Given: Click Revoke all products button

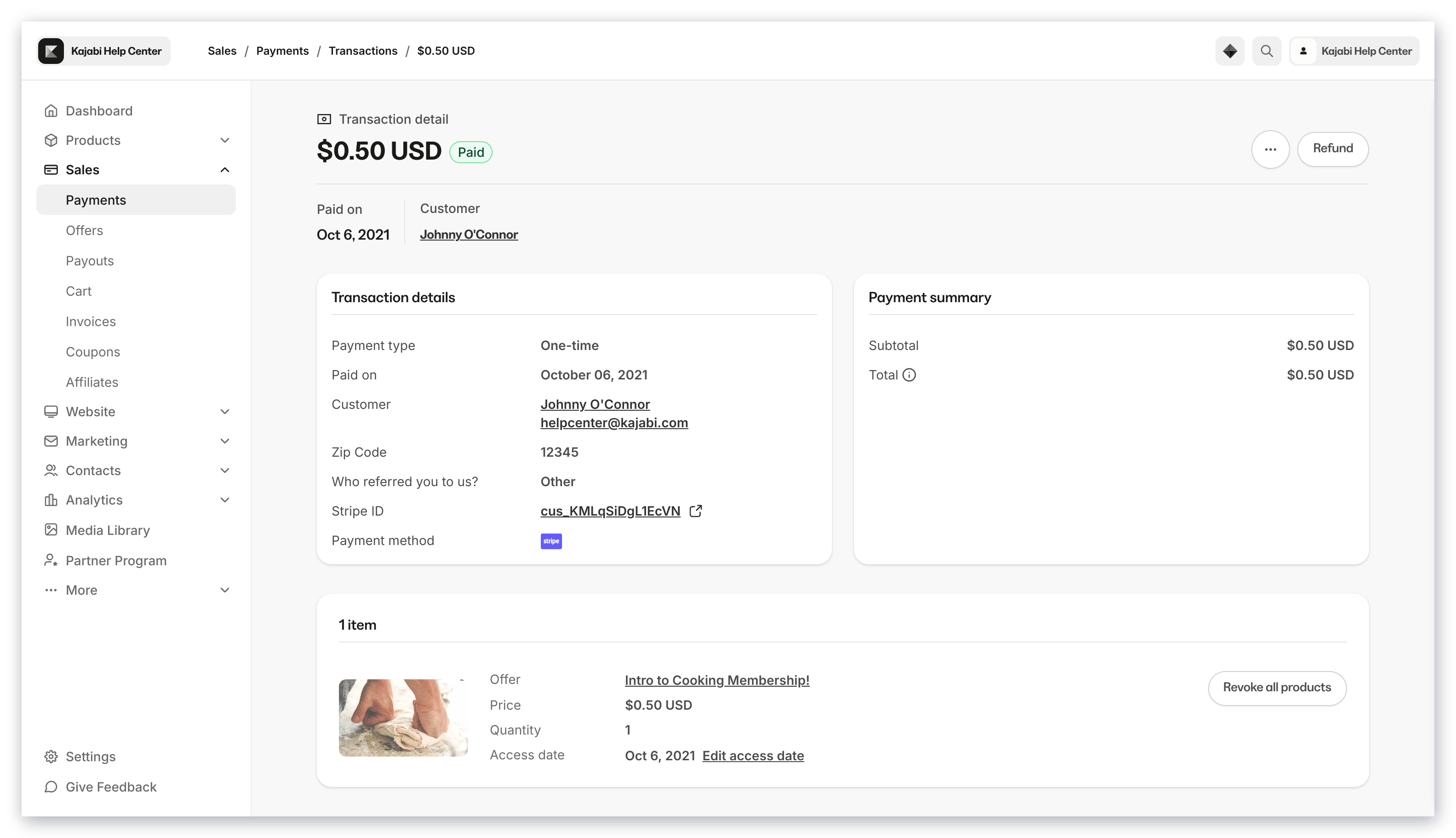Looking at the screenshot, I should pyautogui.click(x=1277, y=688).
